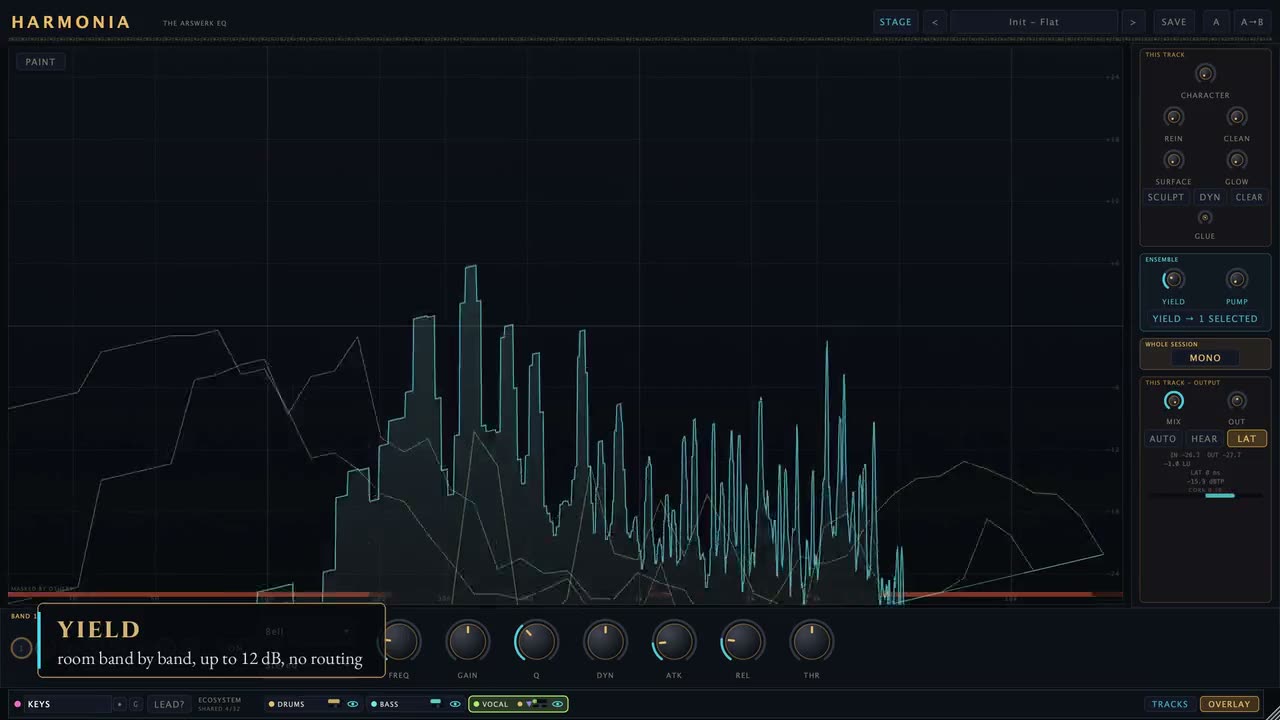1280x720 pixels.
Task: Select the DYN mode
Action: pos(1210,197)
